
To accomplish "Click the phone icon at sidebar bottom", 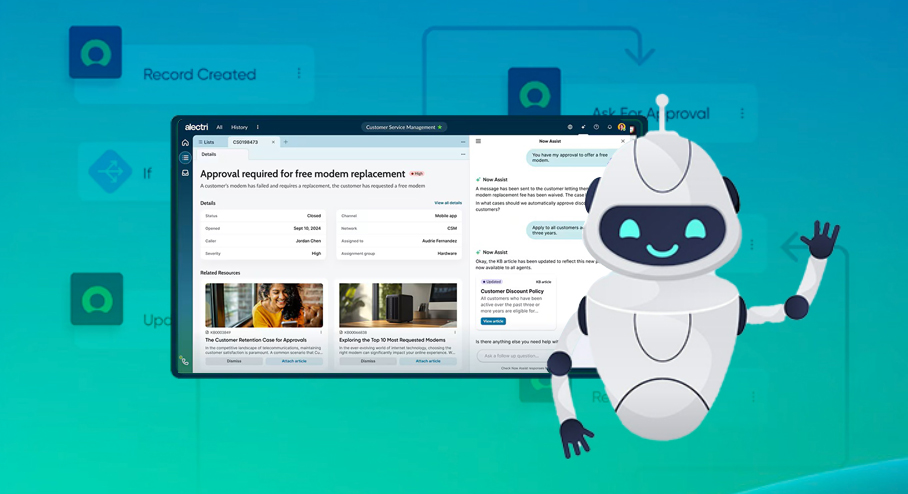I will (184, 361).
